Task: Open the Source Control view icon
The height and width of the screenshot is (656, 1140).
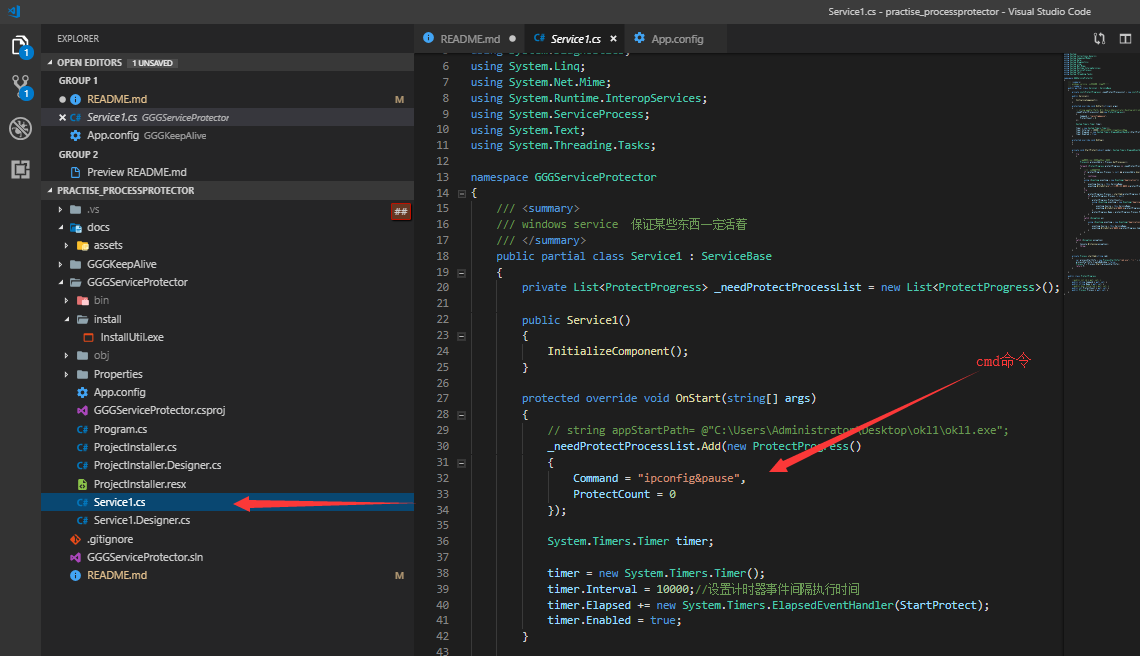Action: [20, 87]
